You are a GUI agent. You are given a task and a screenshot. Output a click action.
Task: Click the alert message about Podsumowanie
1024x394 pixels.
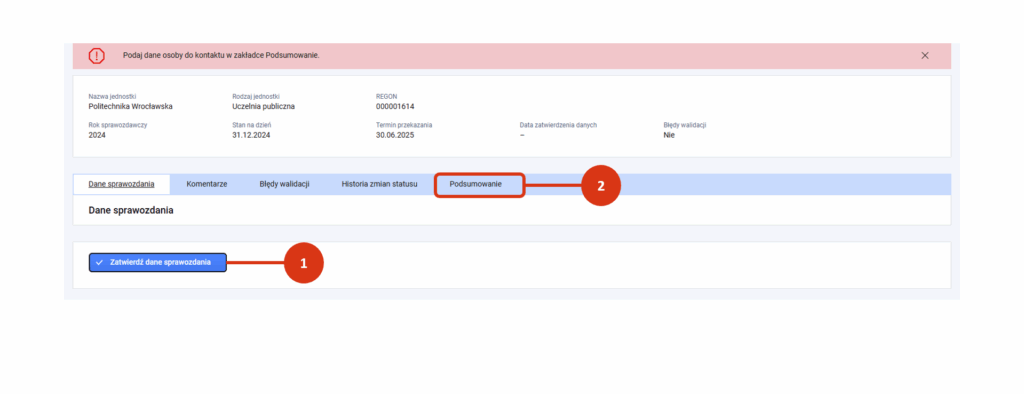click(x=221, y=56)
